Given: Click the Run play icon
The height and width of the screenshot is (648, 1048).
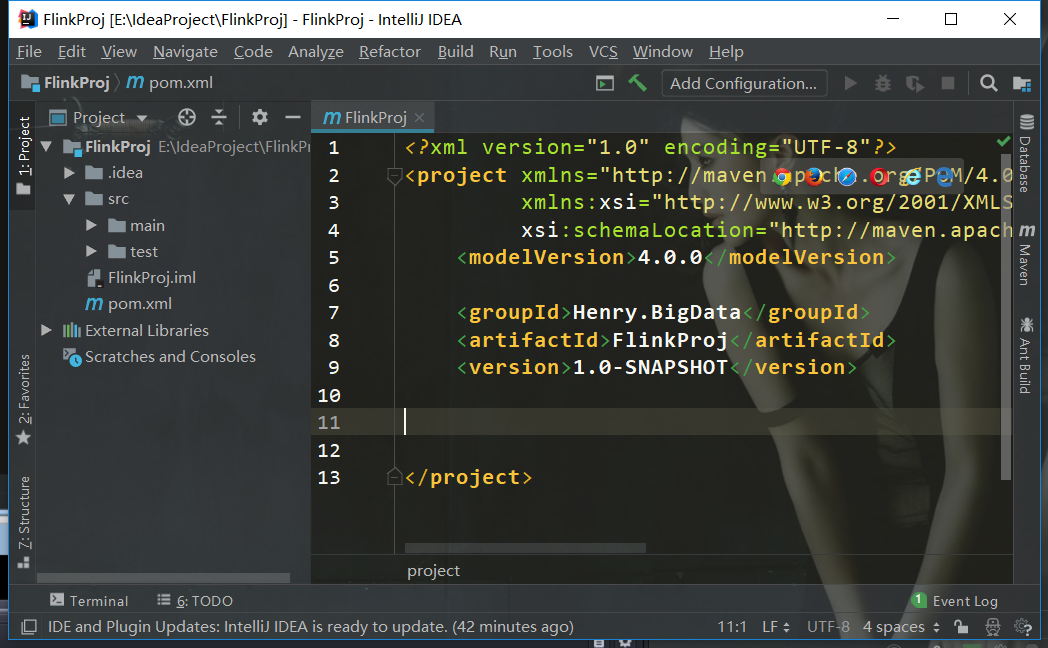Looking at the screenshot, I should point(850,84).
